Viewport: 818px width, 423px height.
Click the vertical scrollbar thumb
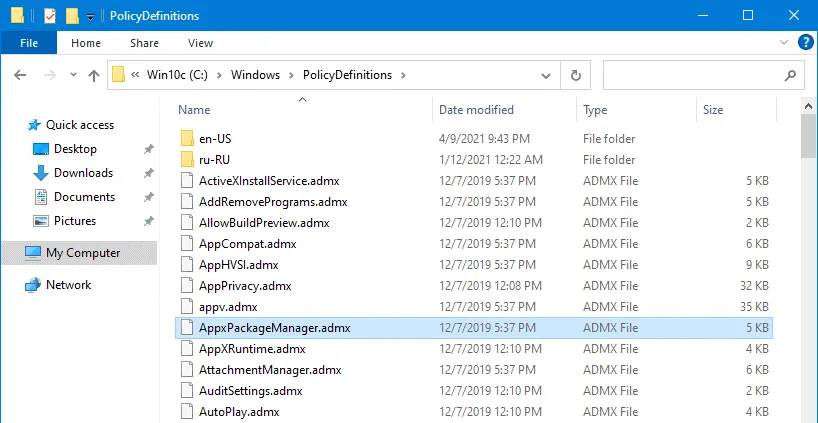click(x=809, y=135)
